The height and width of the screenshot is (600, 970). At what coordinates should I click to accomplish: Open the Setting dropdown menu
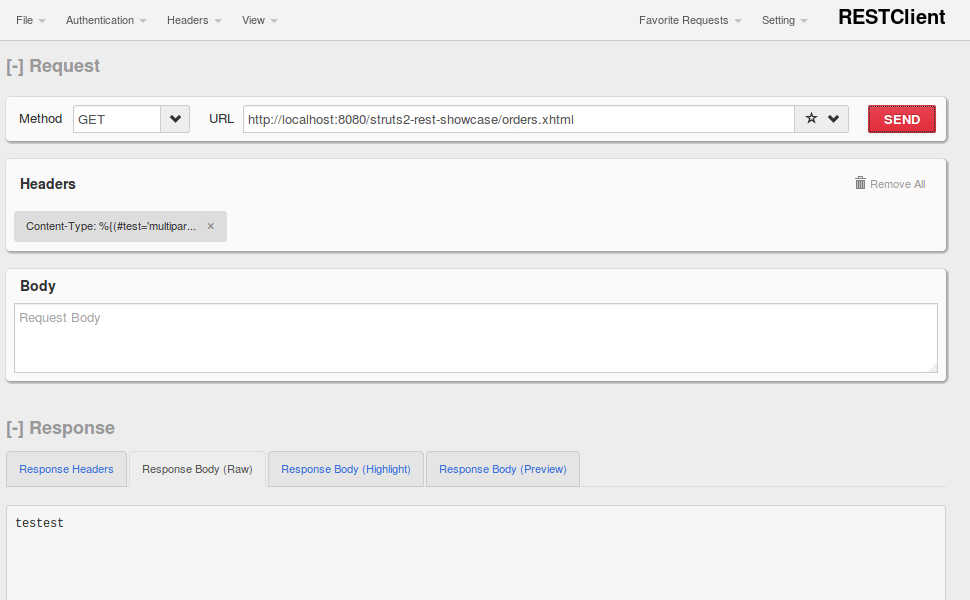(784, 20)
